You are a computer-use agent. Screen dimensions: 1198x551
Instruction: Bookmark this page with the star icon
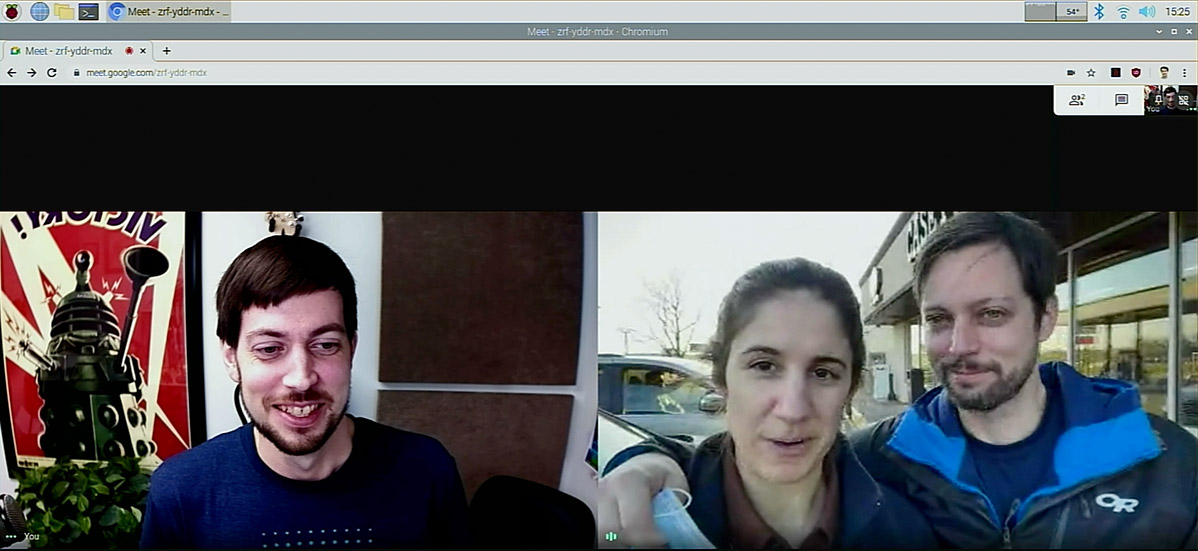tap(1092, 73)
